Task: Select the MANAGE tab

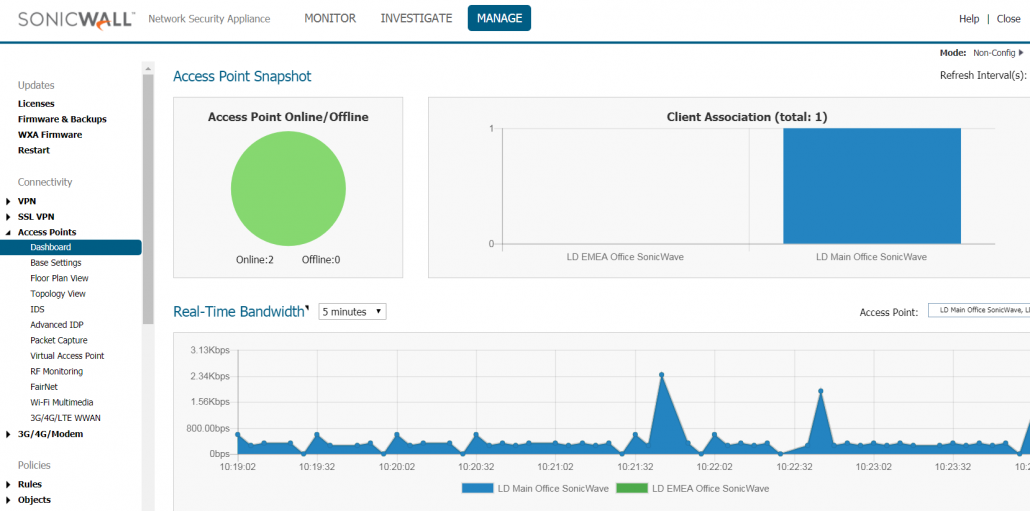Action: [x=499, y=18]
